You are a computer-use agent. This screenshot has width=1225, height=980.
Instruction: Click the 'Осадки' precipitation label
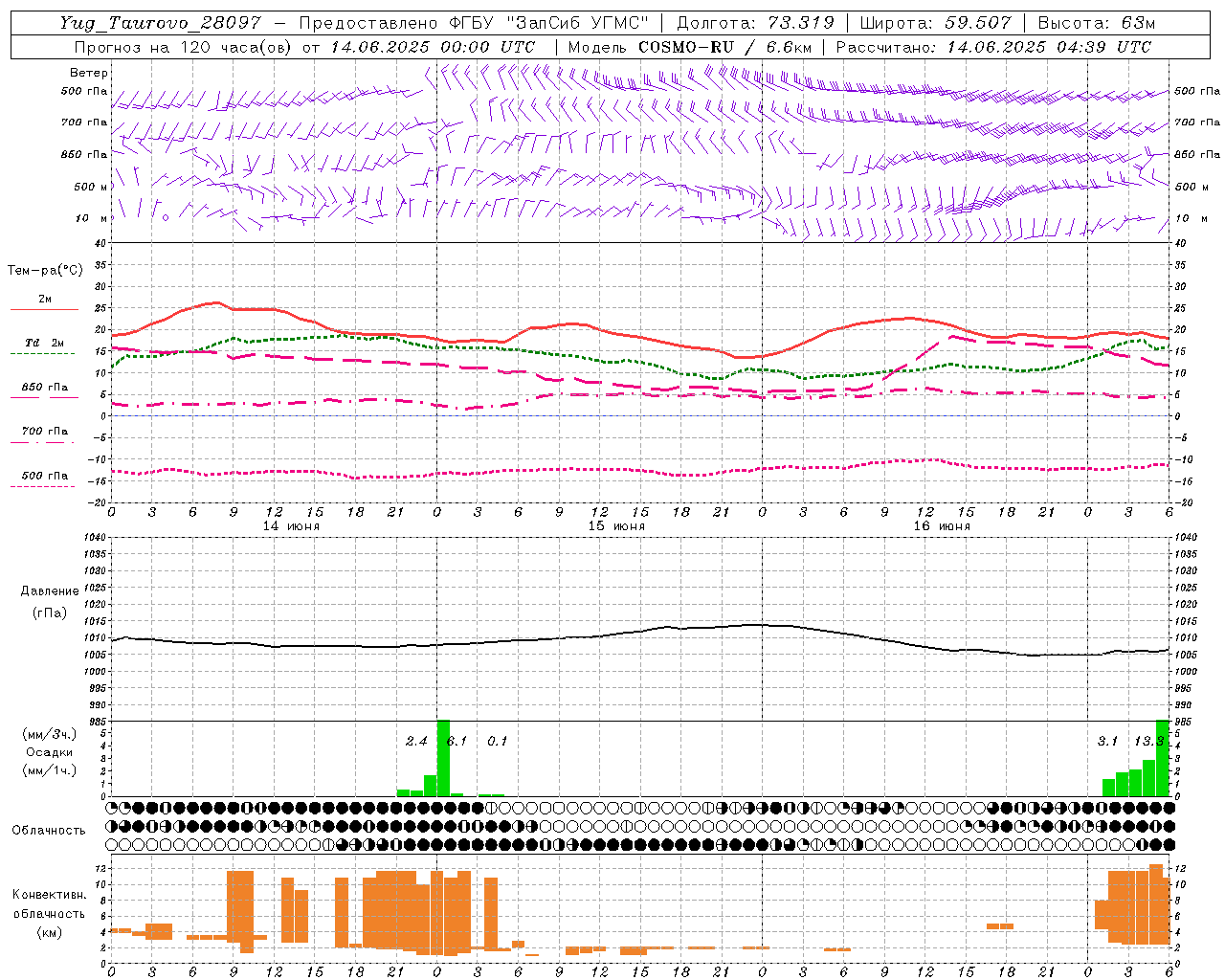(x=50, y=752)
